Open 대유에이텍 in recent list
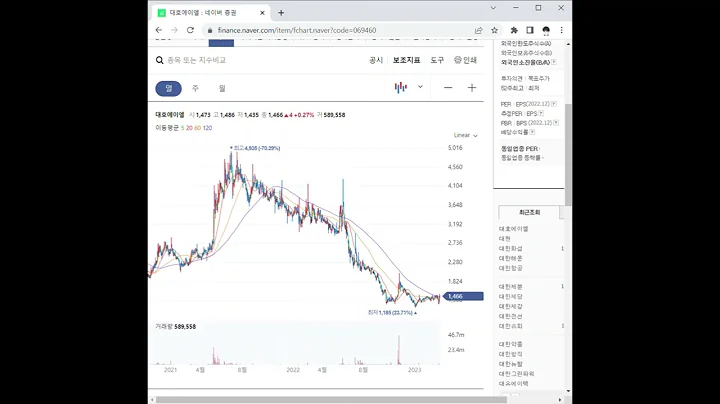Viewport: 720px width, 404px height. (513, 383)
